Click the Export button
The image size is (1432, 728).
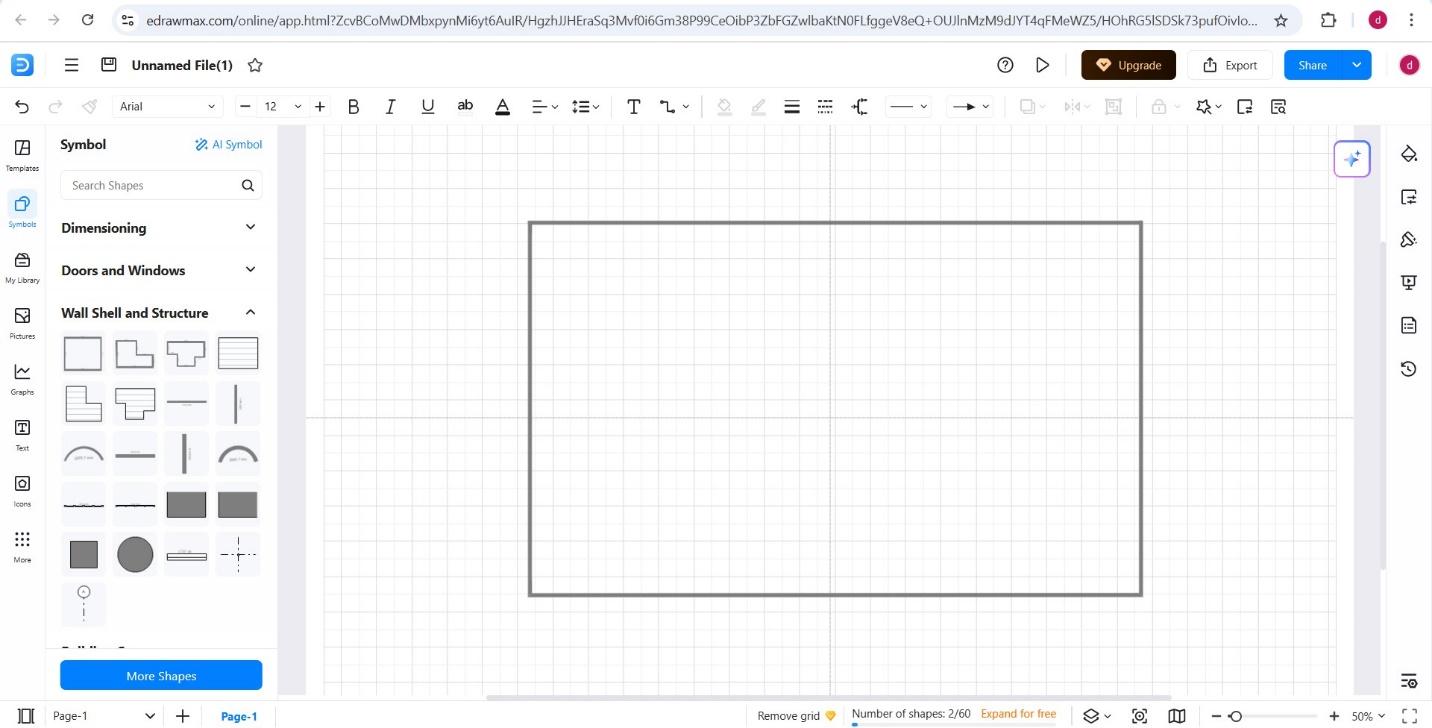pyautogui.click(x=1230, y=65)
